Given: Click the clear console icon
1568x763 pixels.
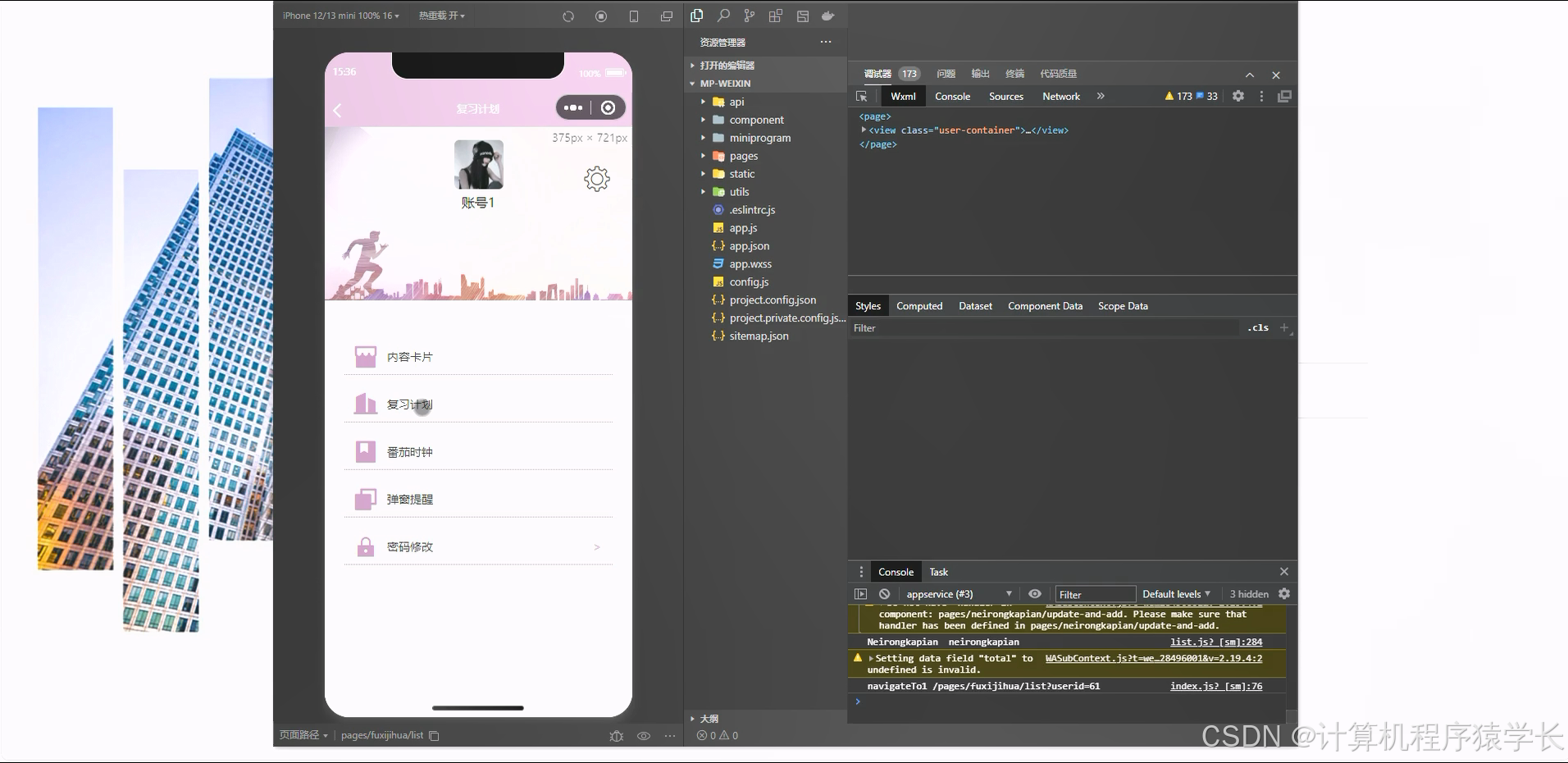Looking at the screenshot, I should [884, 594].
